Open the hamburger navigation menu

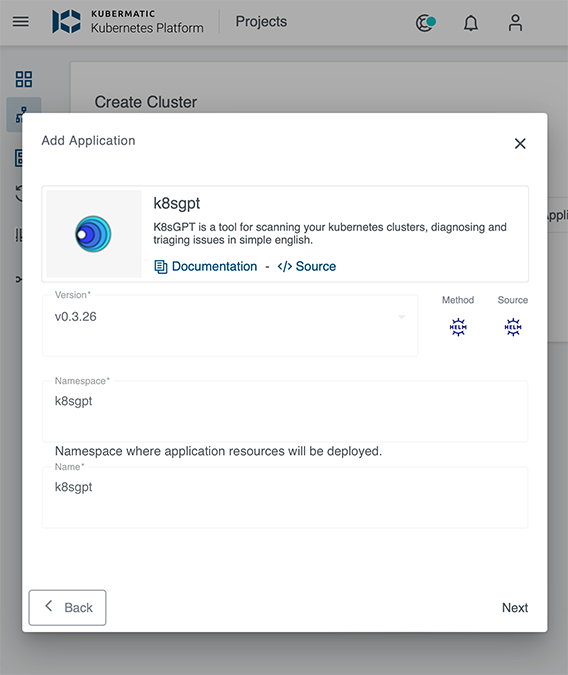click(x=21, y=22)
